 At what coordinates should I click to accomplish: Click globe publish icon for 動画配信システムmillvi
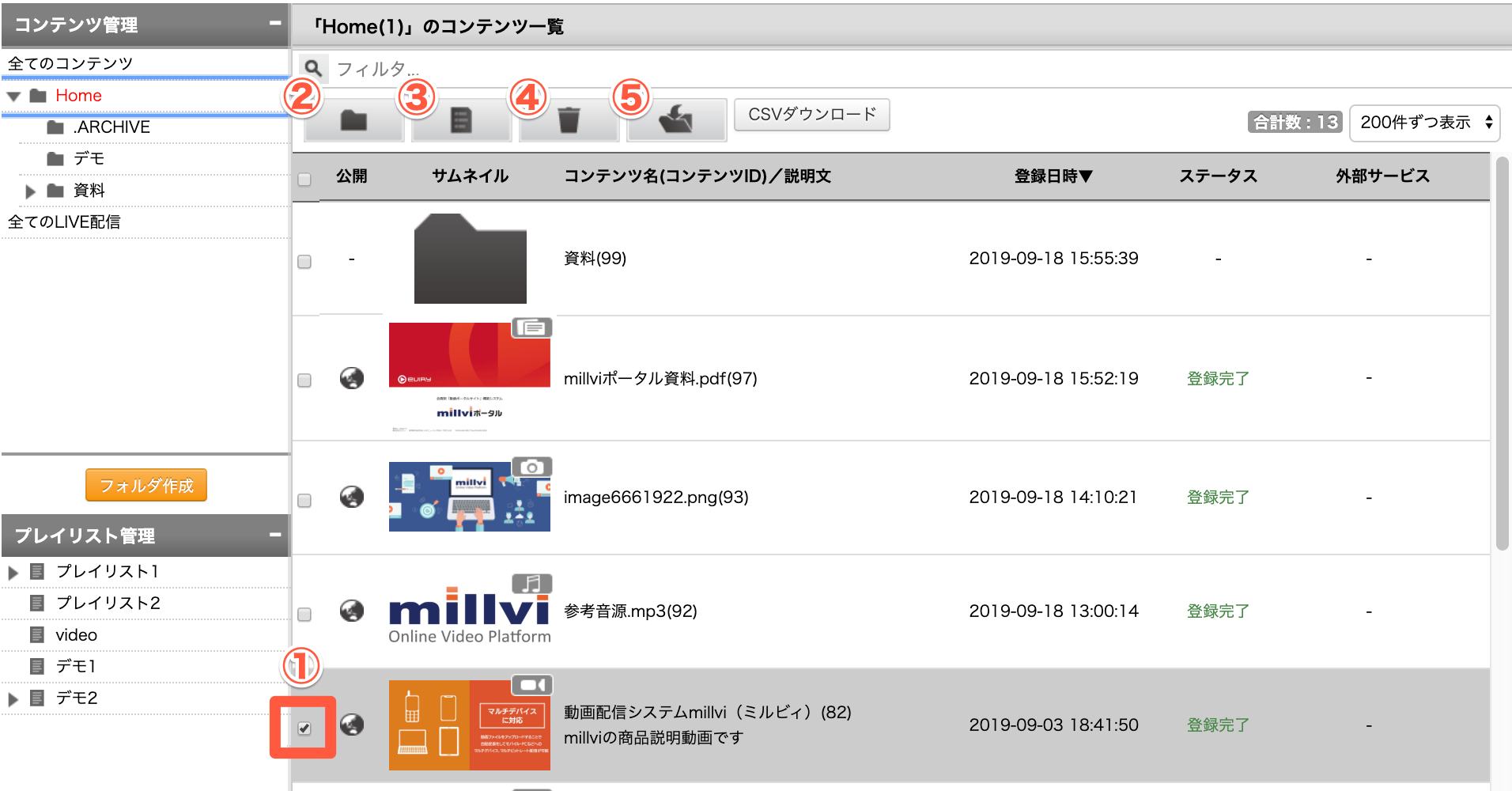coord(352,725)
